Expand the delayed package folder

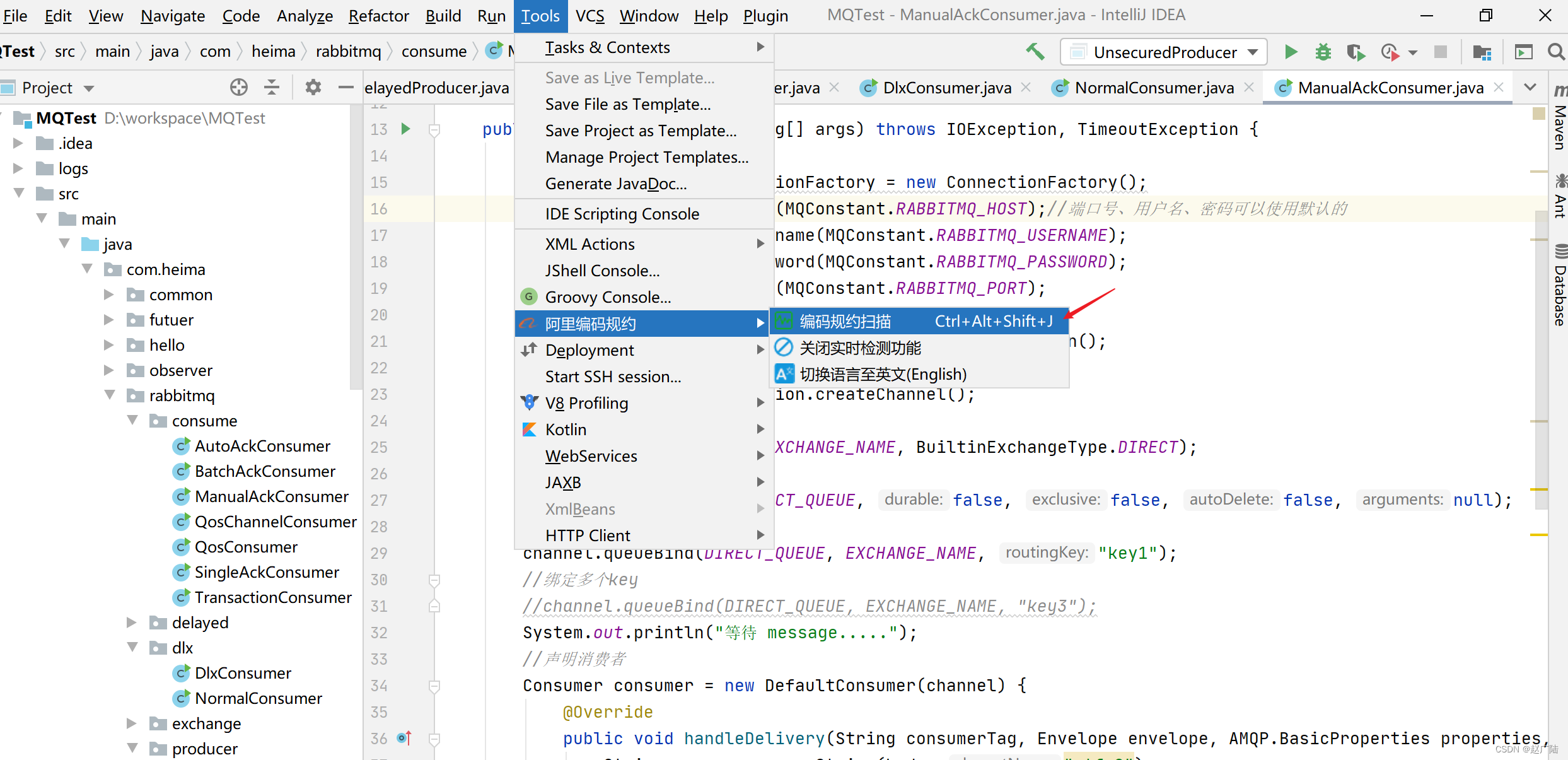coord(132,623)
